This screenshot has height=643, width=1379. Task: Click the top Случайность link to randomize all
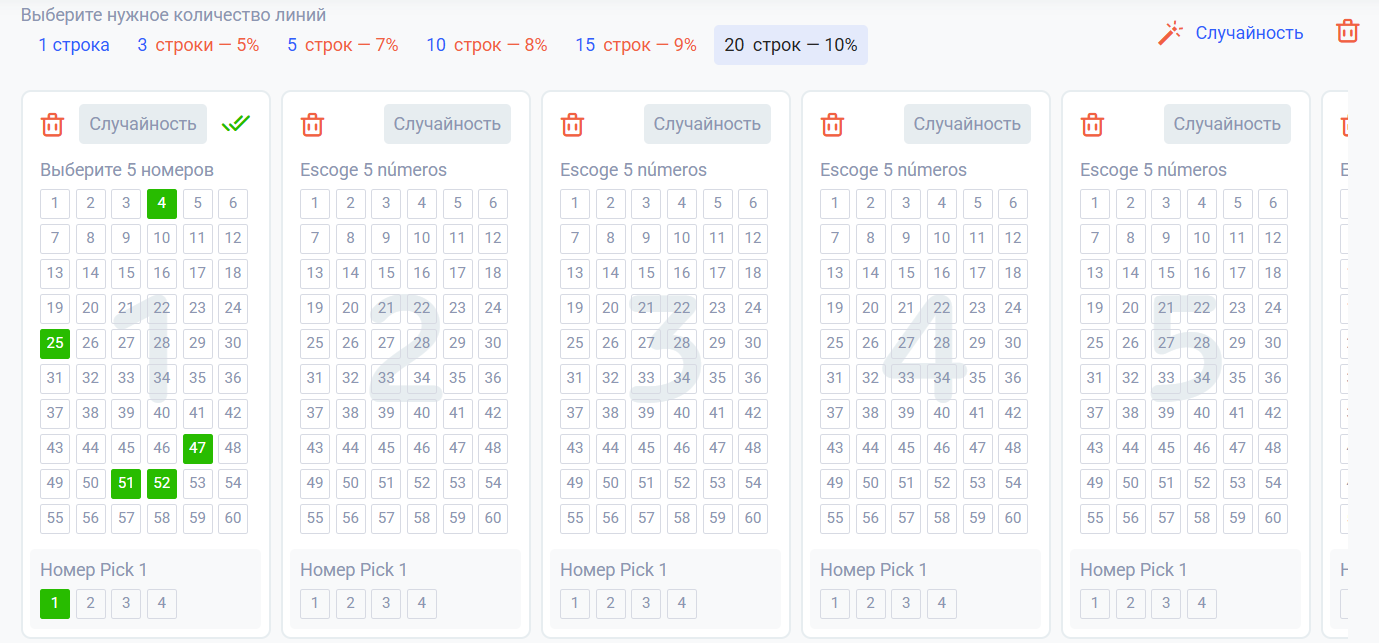[x=1249, y=33]
